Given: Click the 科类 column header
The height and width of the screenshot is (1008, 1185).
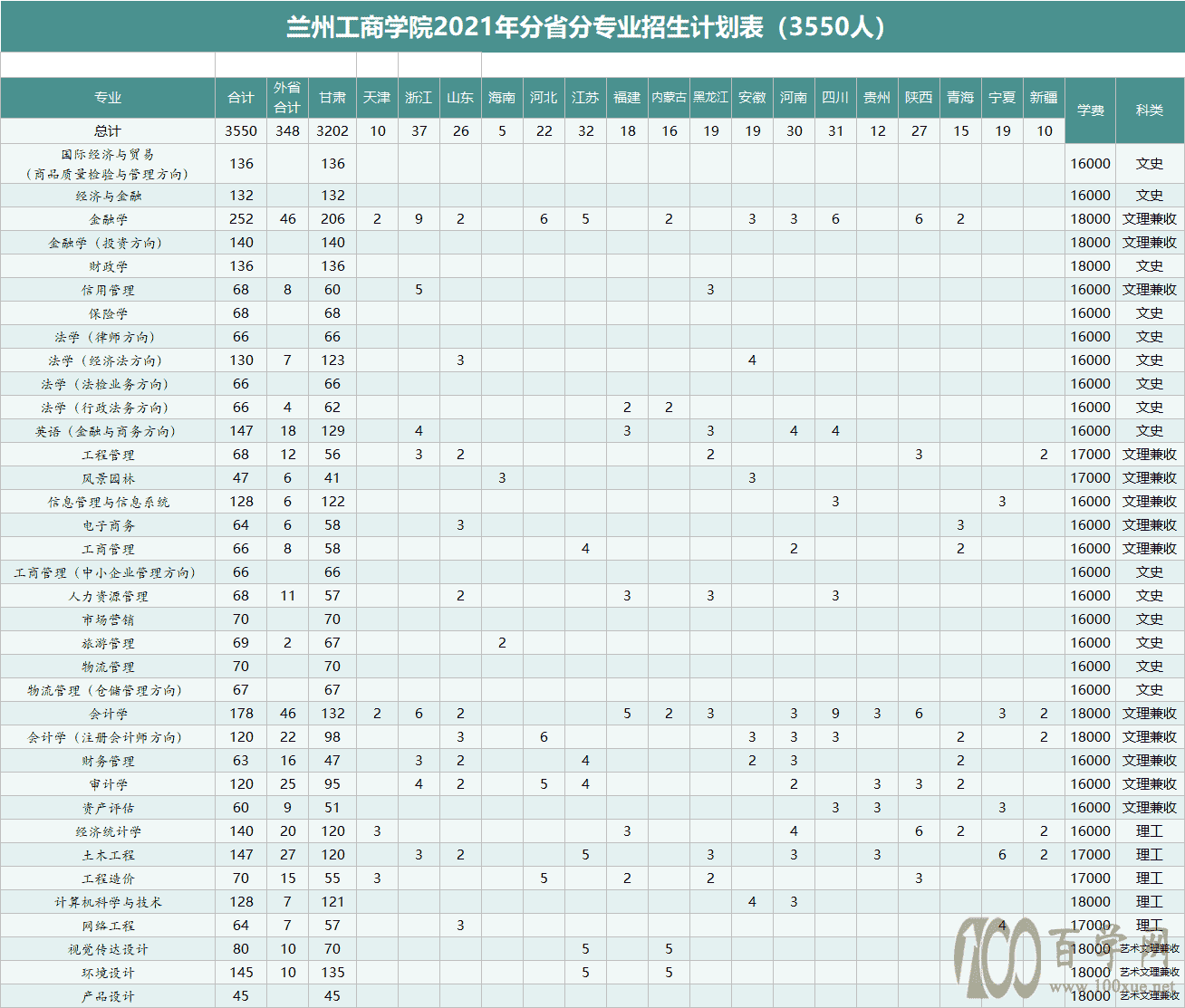Looking at the screenshot, I should click(1150, 110).
